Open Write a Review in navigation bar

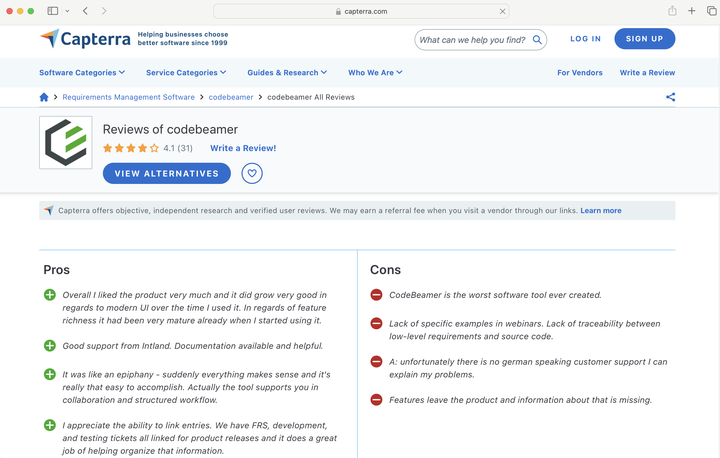point(647,73)
